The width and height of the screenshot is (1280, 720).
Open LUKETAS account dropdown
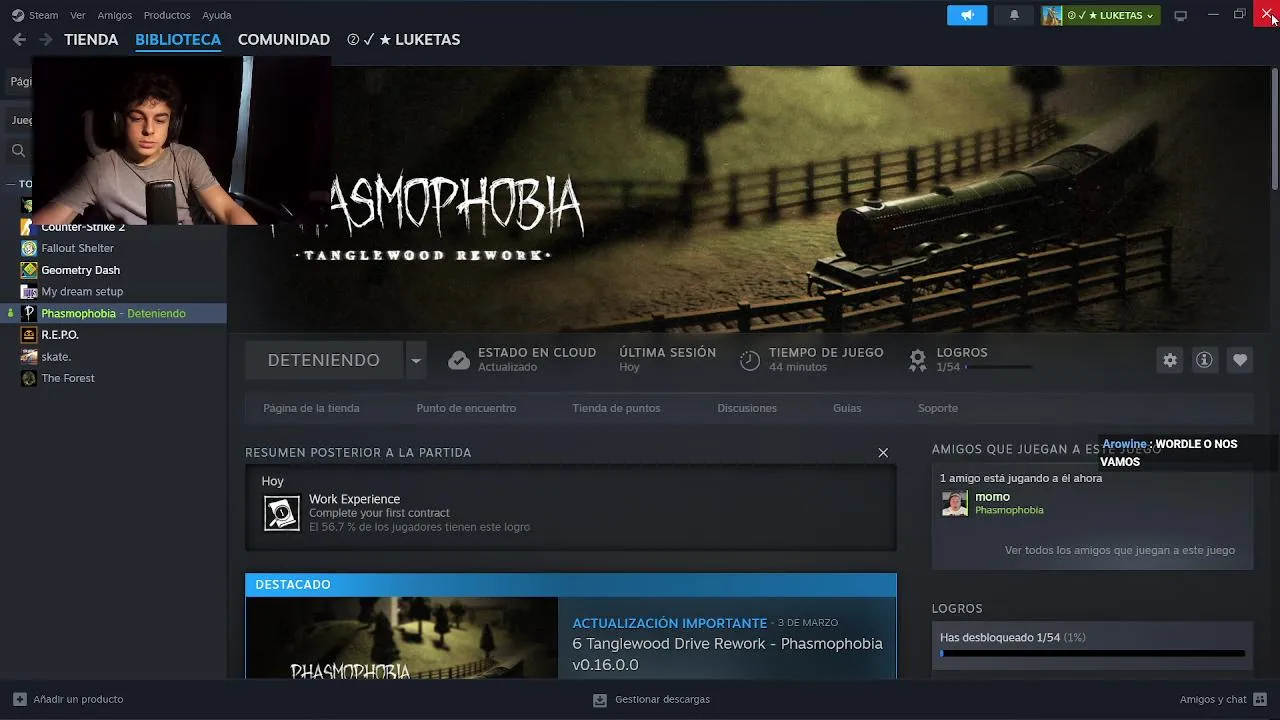[x=1101, y=15]
